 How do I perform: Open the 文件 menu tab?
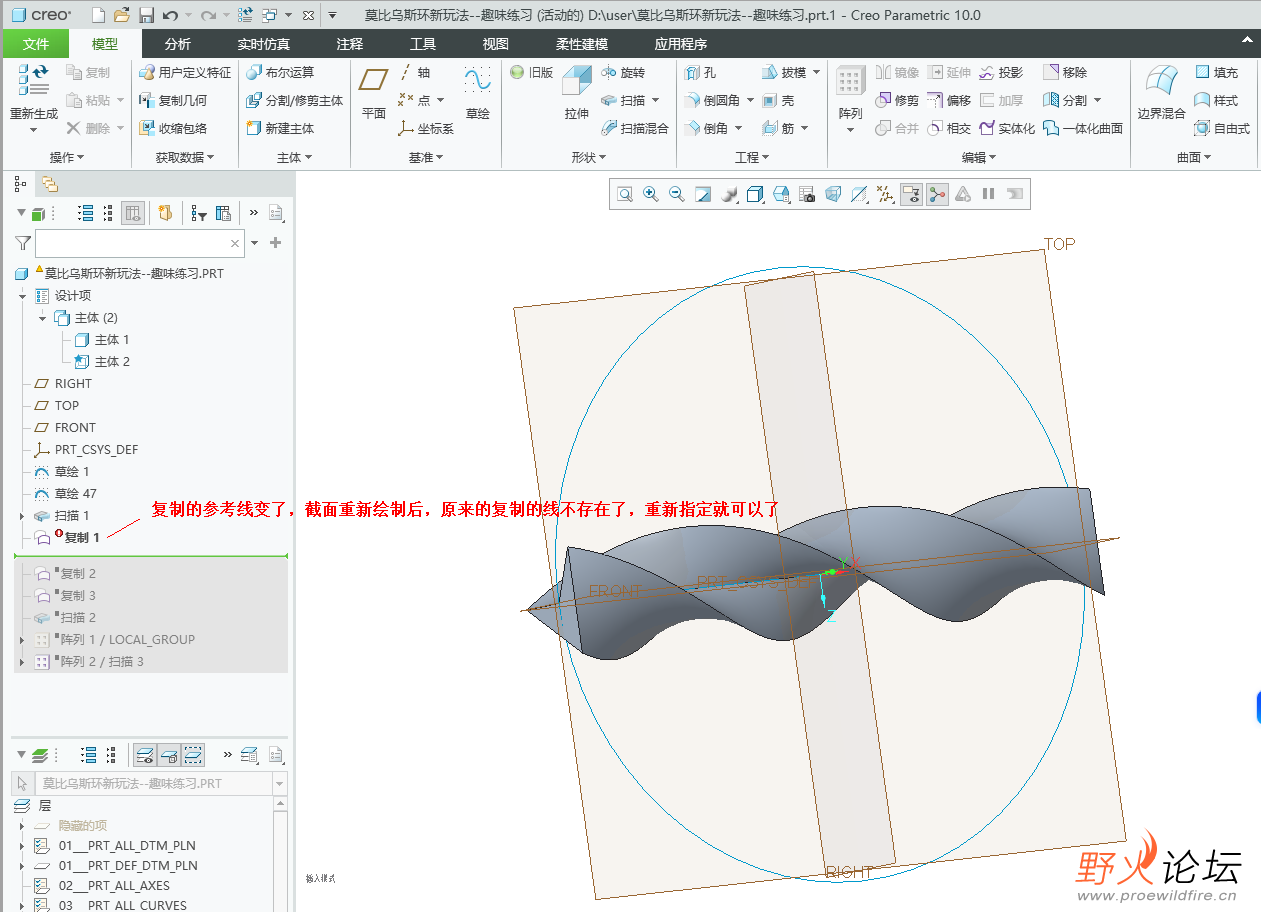pyautogui.click(x=36, y=44)
